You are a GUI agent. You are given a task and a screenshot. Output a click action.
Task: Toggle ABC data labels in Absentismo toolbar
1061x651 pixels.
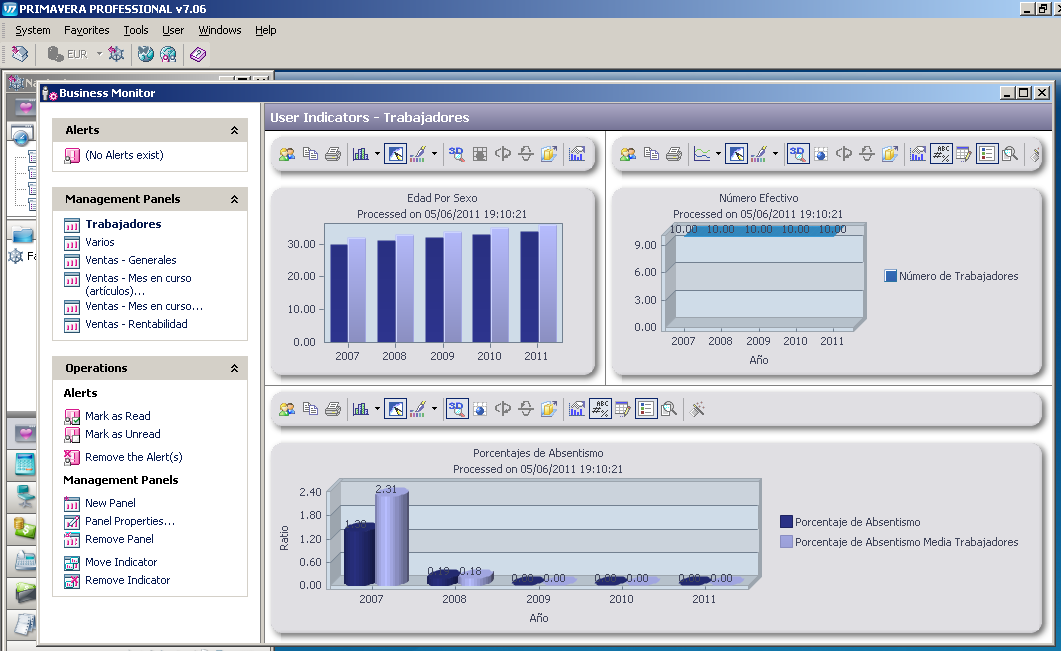tap(600, 408)
